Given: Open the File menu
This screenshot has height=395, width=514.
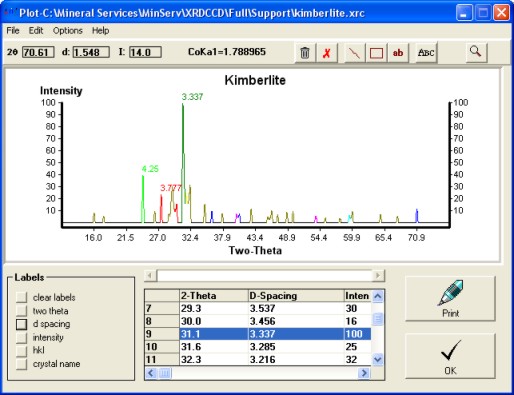Looking at the screenshot, I should pyautogui.click(x=13, y=31).
